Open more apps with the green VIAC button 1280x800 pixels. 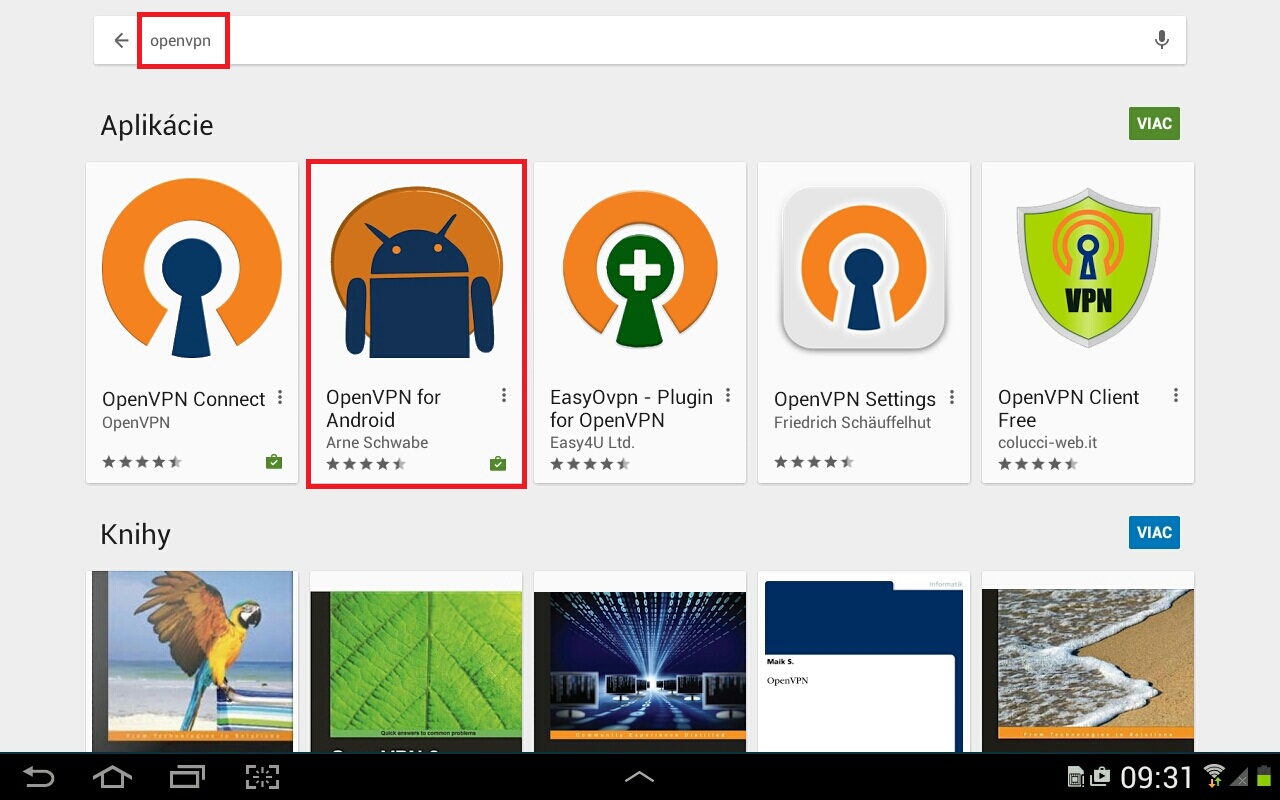[1154, 124]
